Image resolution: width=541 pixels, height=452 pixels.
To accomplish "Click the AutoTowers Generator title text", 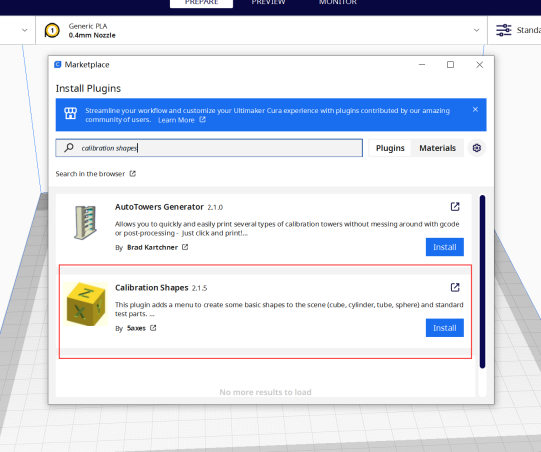I will pos(159,207).
